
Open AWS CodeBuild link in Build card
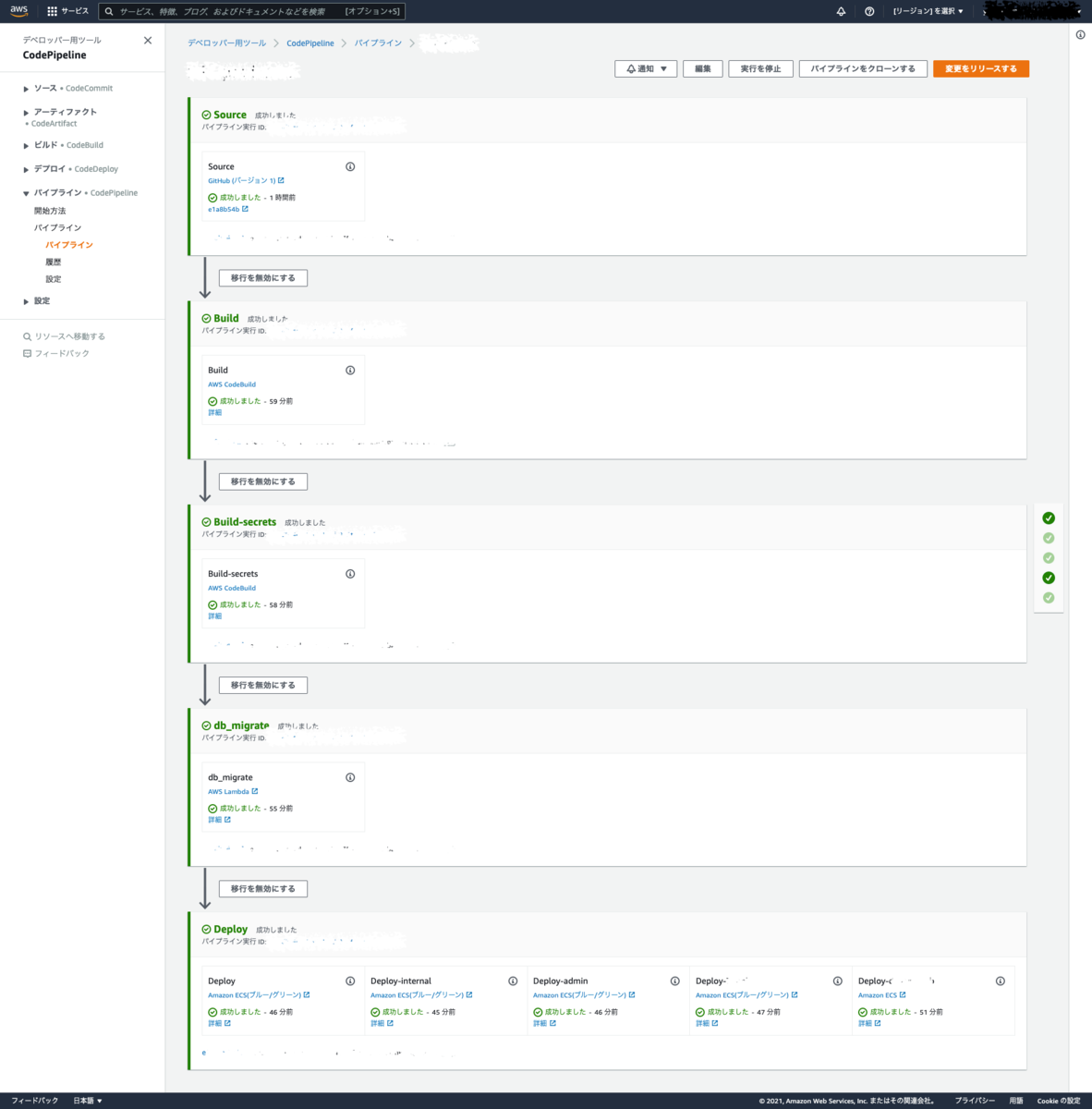point(232,384)
